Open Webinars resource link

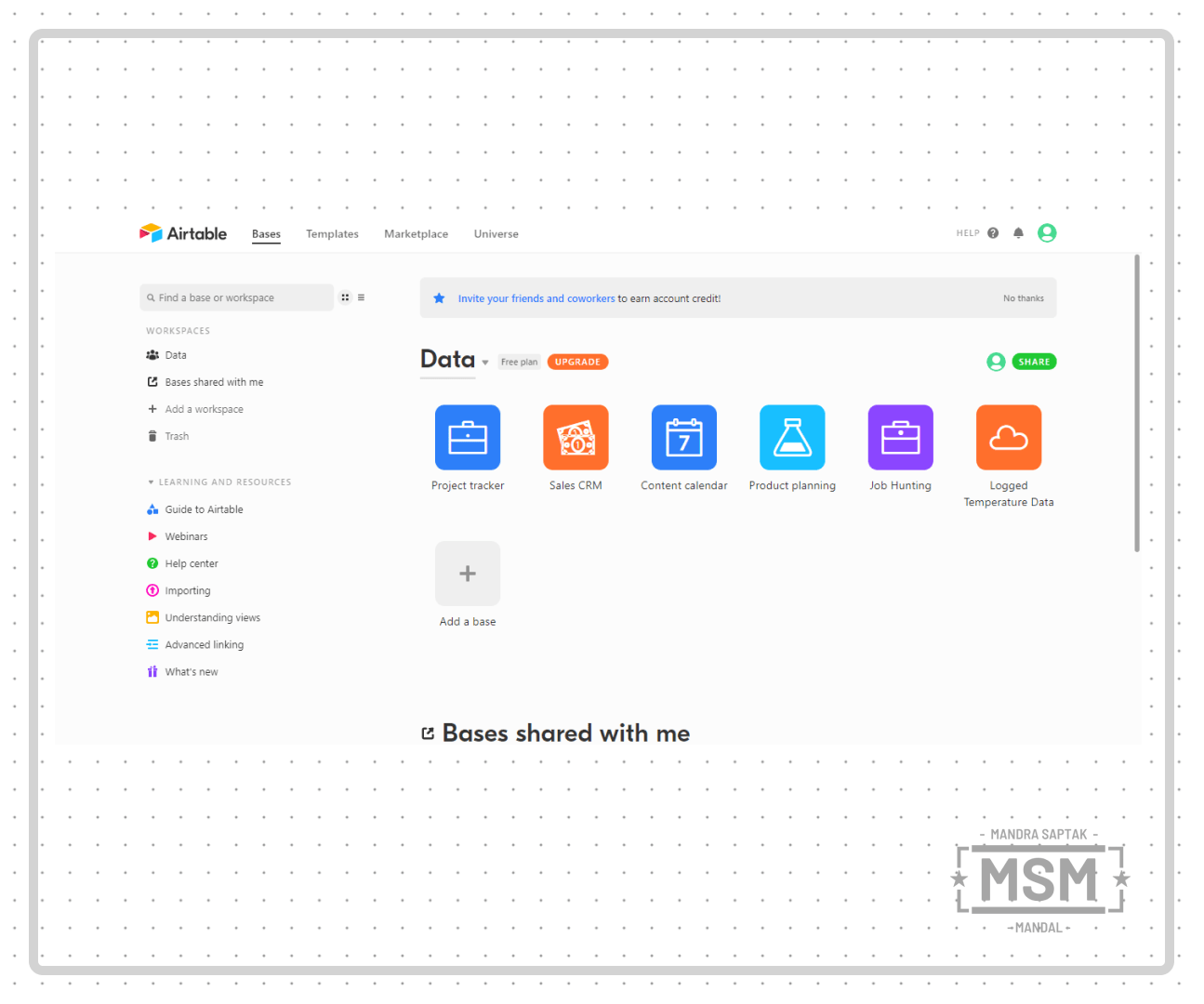click(186, 536)
